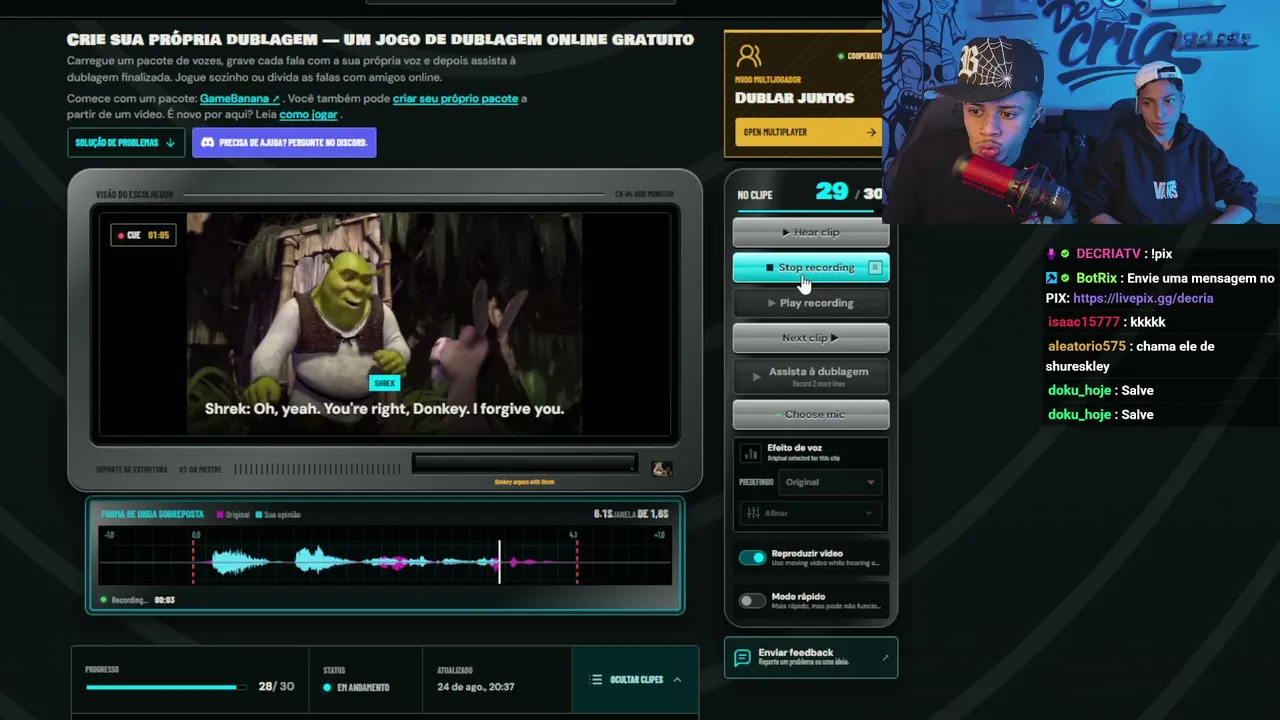
Task: Click the Discord logo icon
Action: coord(208,143)
